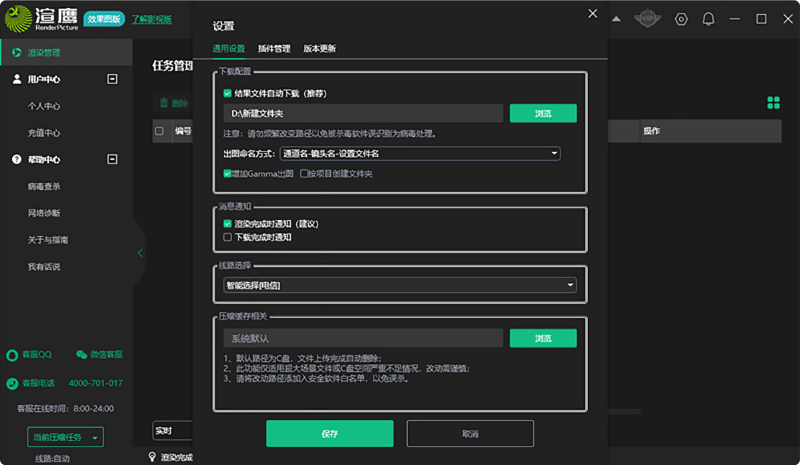Close the 设置 dialog

pos(592,14)
